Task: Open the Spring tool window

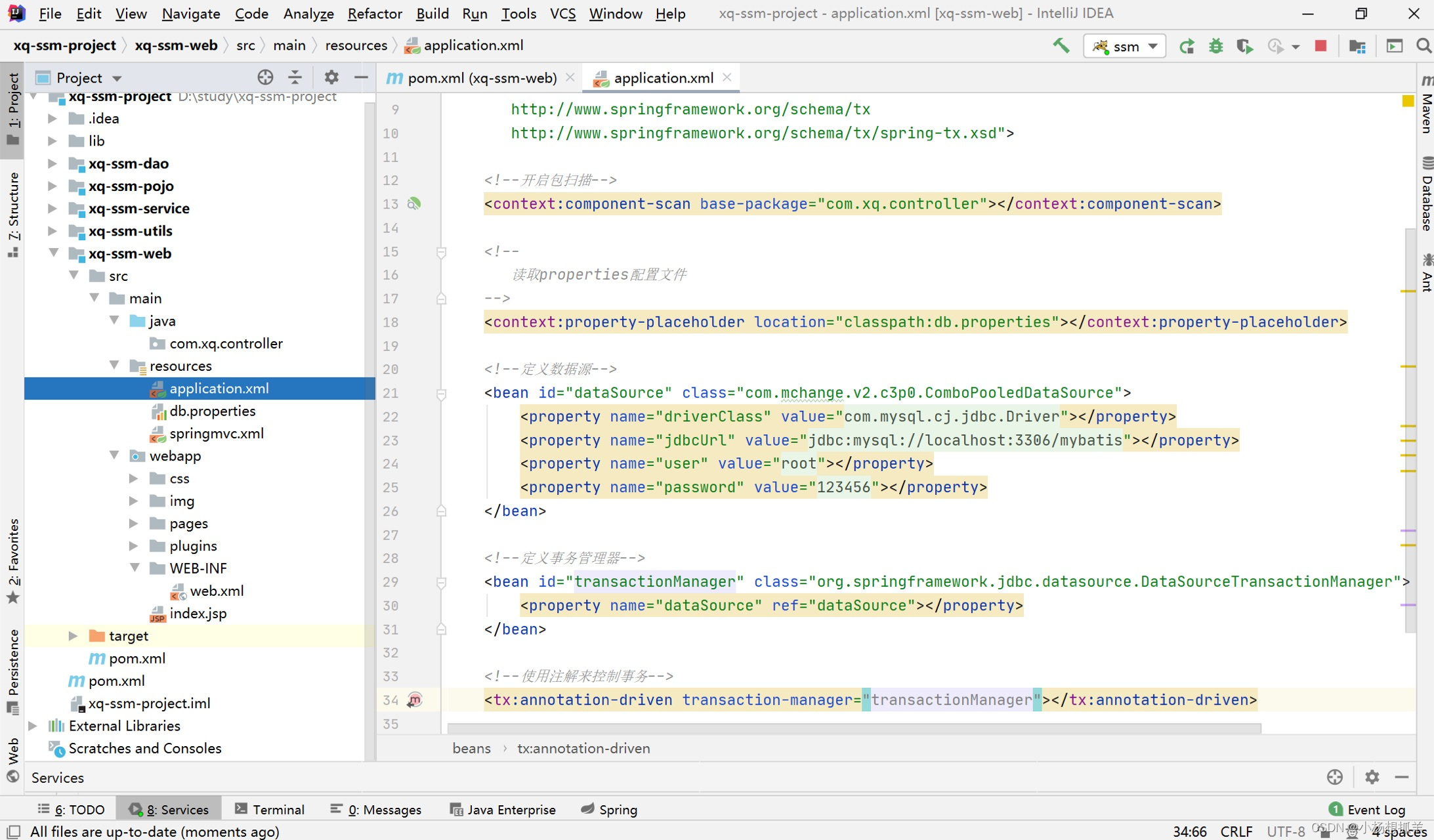Action: pyautogui.click(x=609, y=809)
